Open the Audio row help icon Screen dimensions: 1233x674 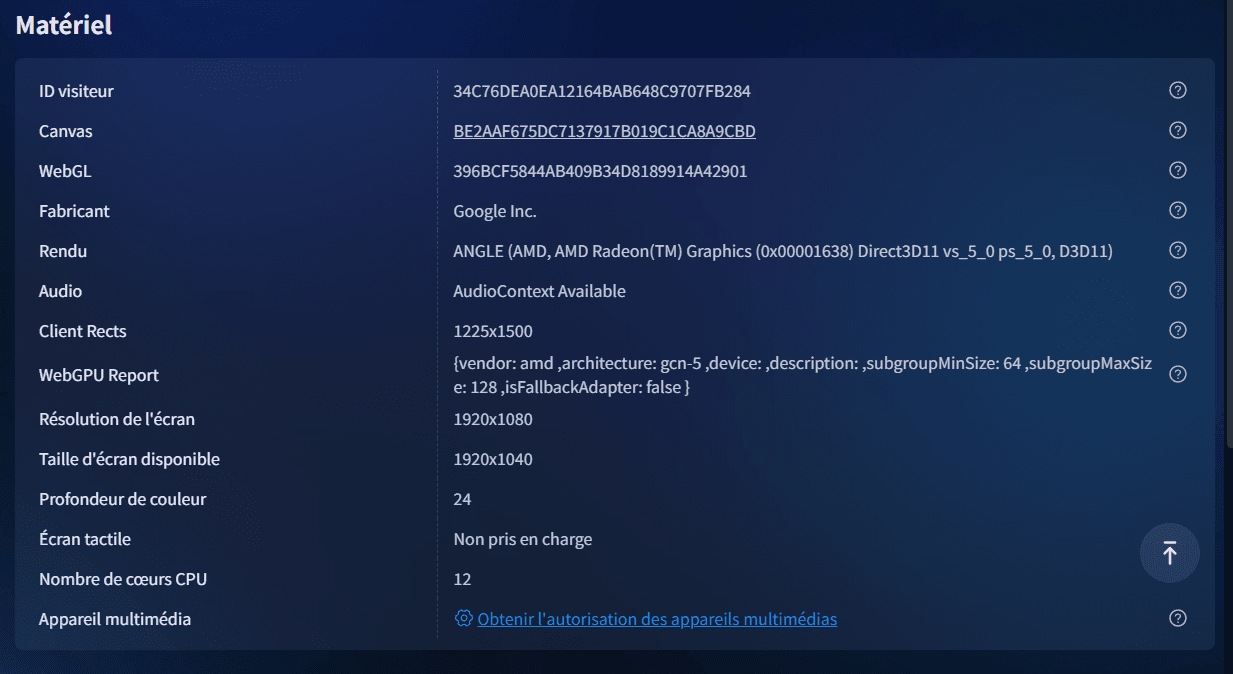[1177, 291]
